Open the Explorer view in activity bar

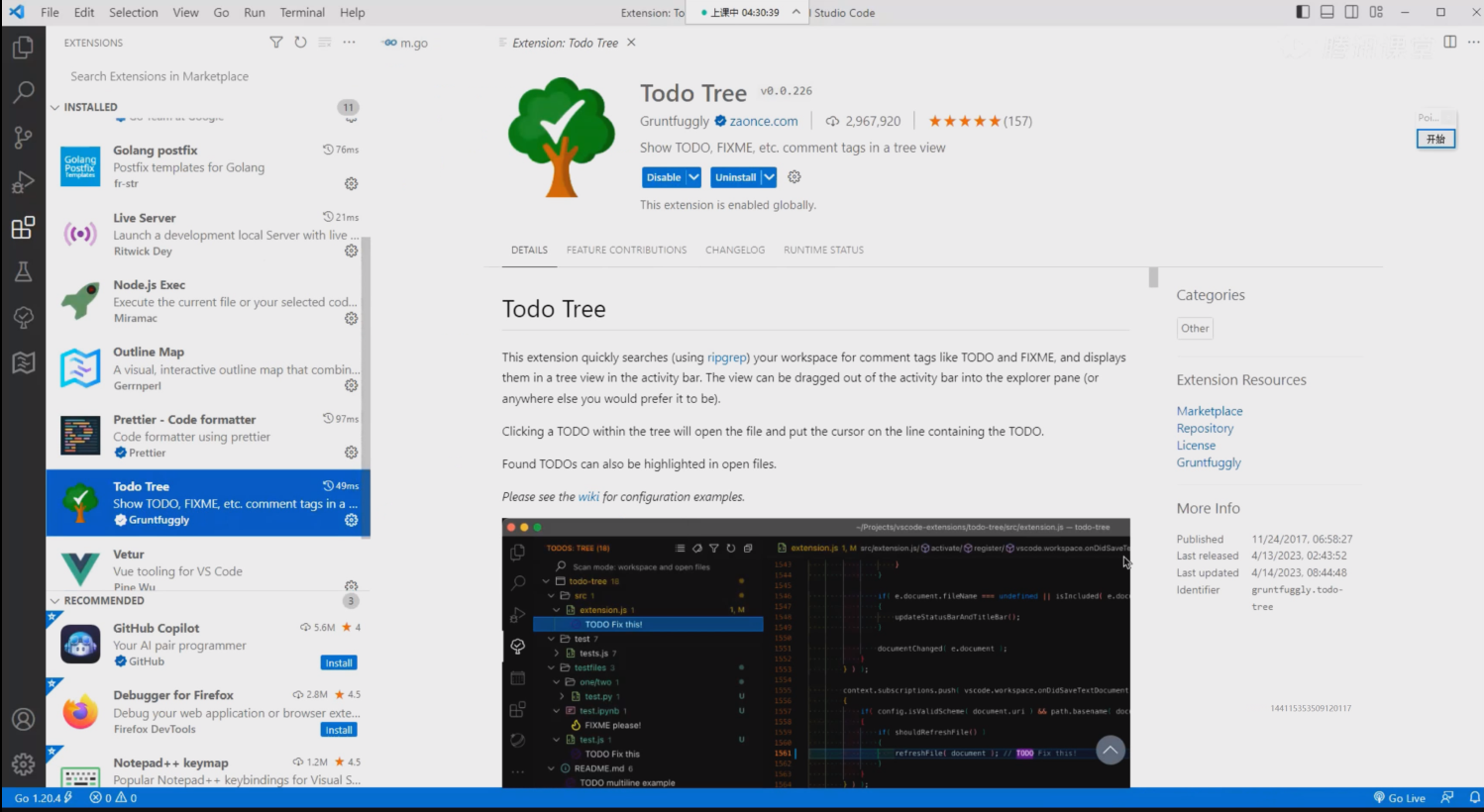pos(23,47)
